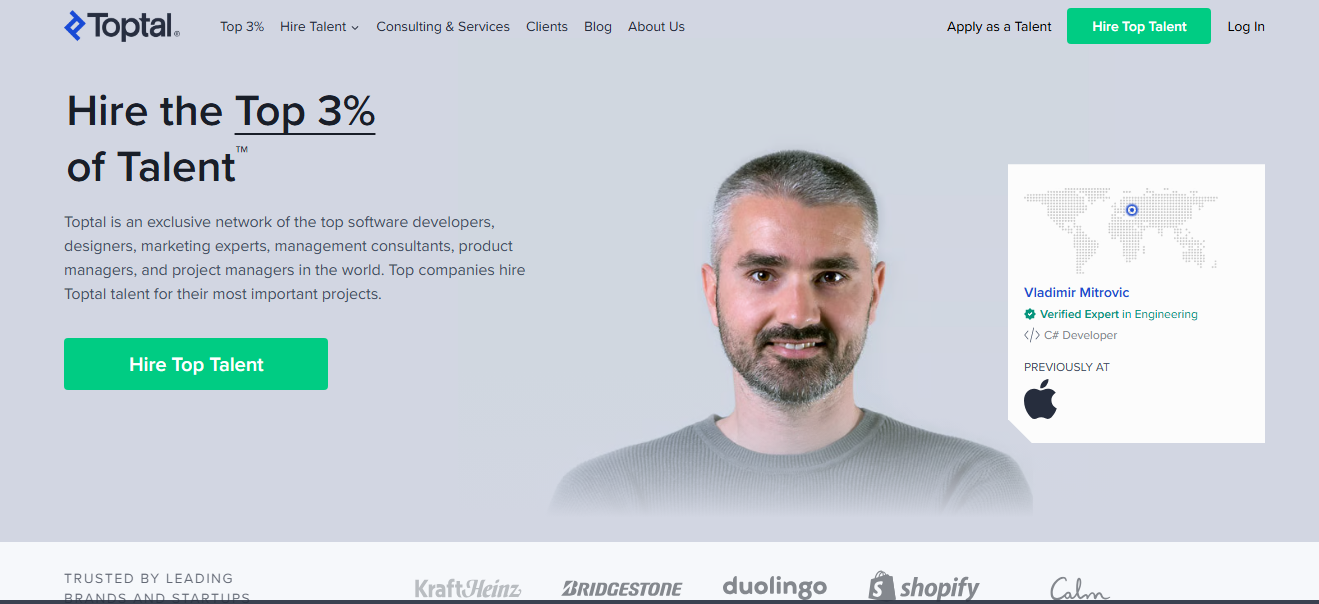Viewport: 1319px width, 604px height.
Task: Open the Blog link
Action: [598, 27]
